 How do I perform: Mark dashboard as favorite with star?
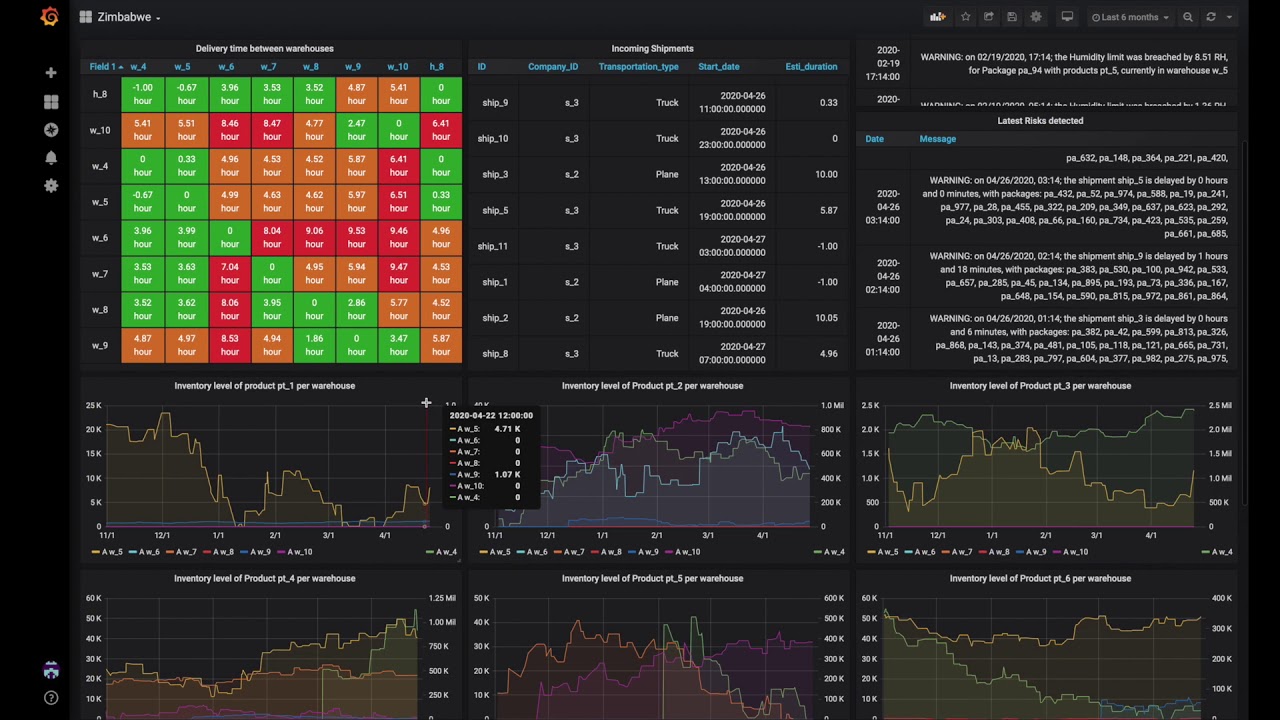click(x=965, y=17)
